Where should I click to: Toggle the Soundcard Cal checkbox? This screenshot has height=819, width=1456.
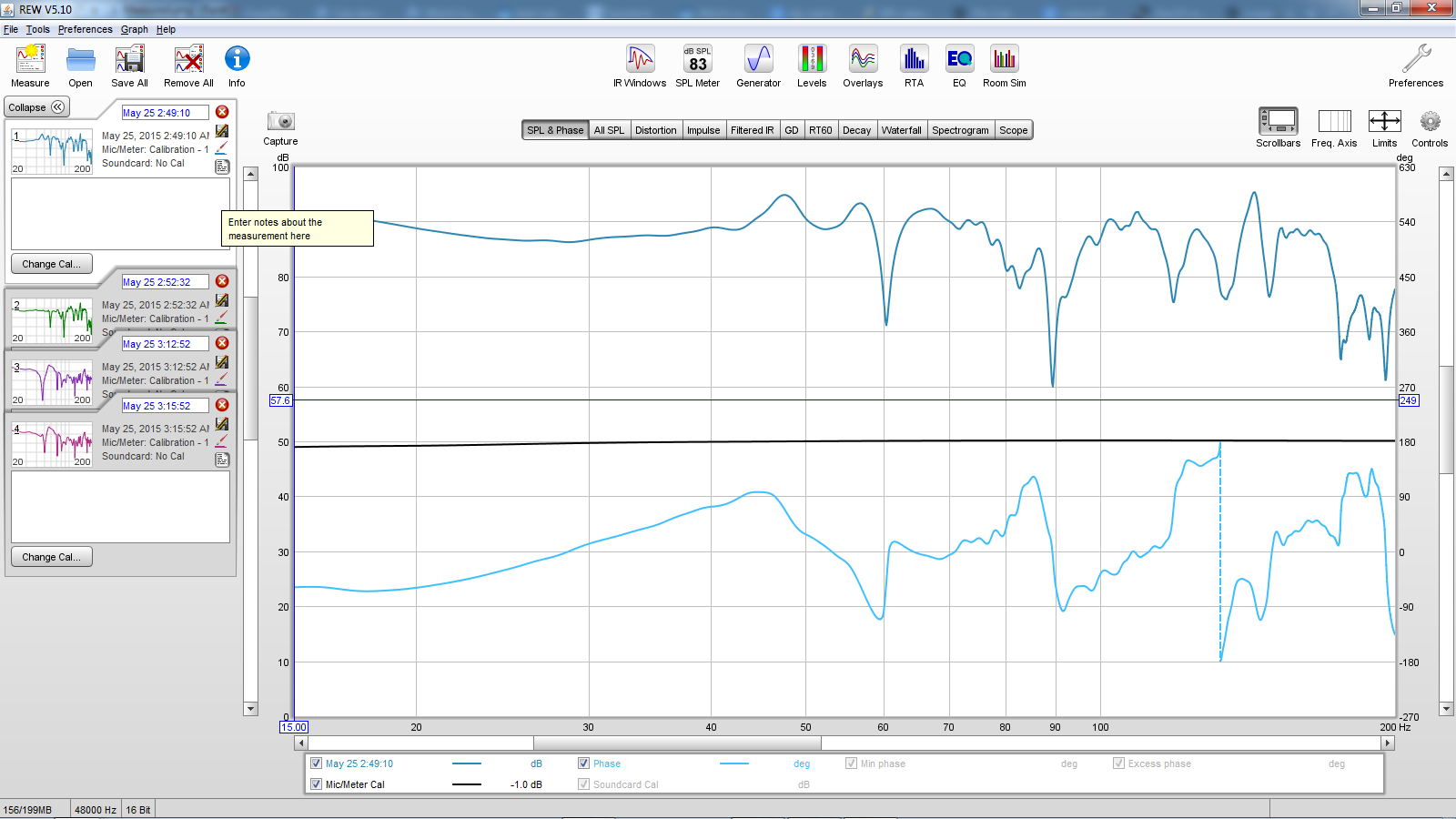tap(583, 784)
